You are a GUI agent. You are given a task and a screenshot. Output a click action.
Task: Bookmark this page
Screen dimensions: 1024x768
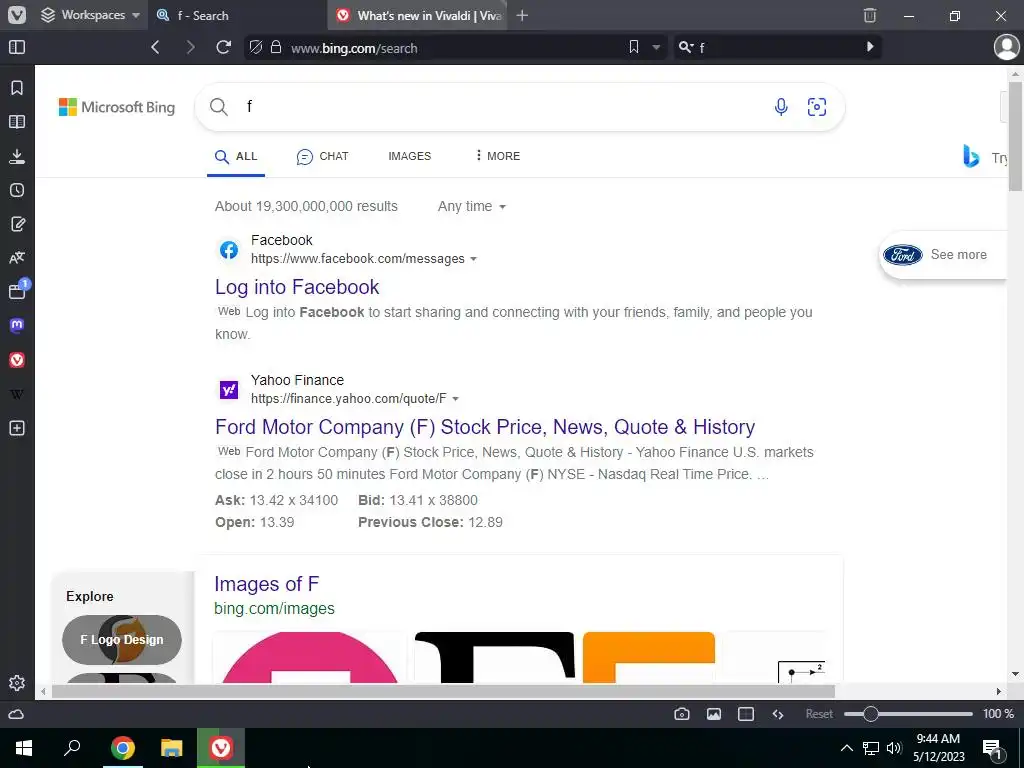tap(633, 47)
